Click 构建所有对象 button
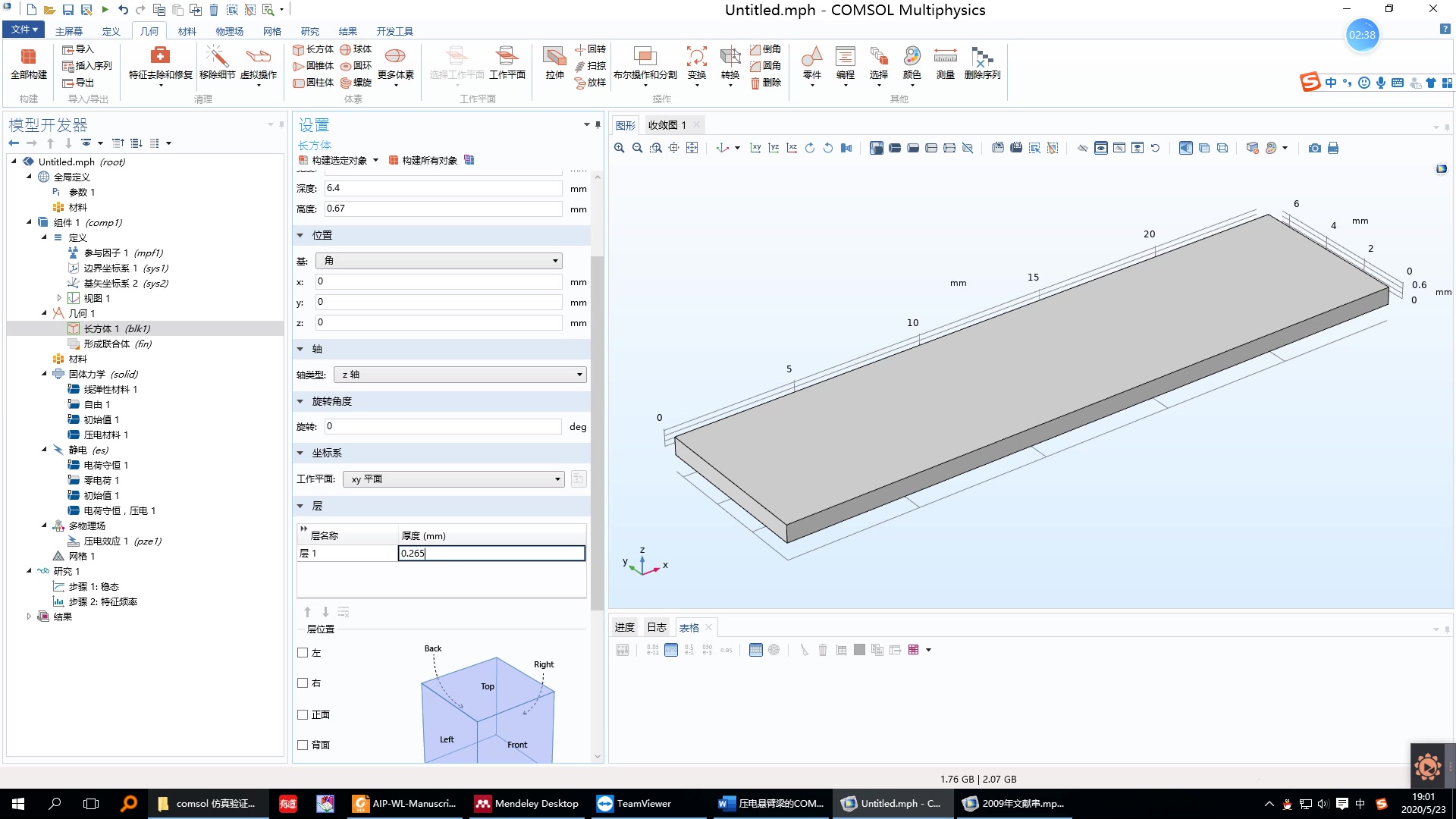Viewport: 1456px width, 819px height. pos(423,160)
